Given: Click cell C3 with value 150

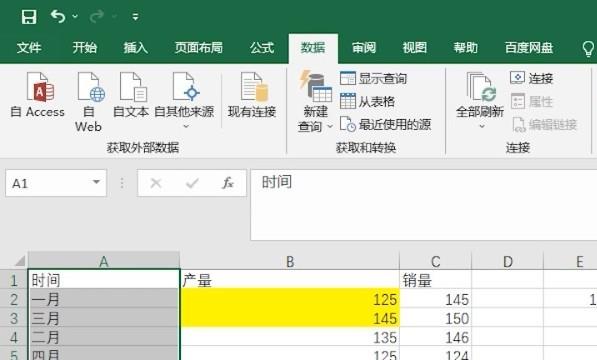Looking at the screenshot, I should pyautogui.click(x=436, y=318).
